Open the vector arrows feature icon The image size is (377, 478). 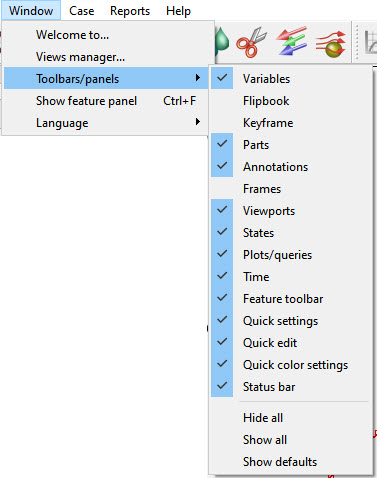(x=292, y=41)
